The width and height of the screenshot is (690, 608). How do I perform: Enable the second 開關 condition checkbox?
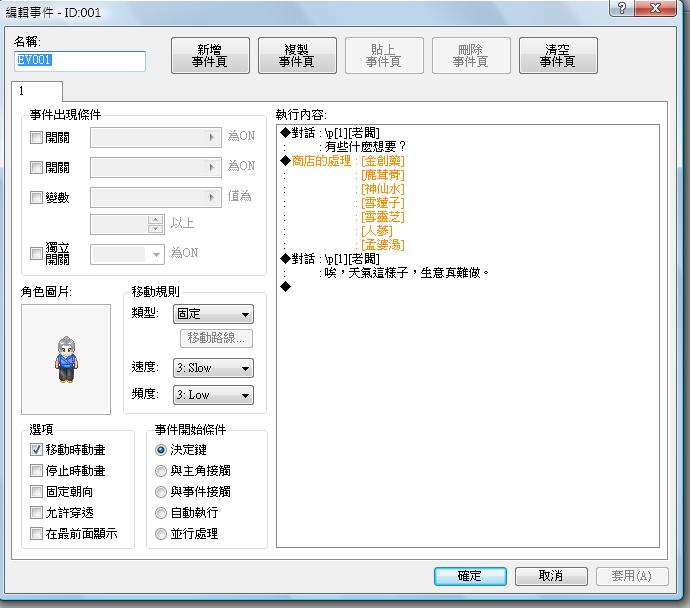[x=36, y=168]
